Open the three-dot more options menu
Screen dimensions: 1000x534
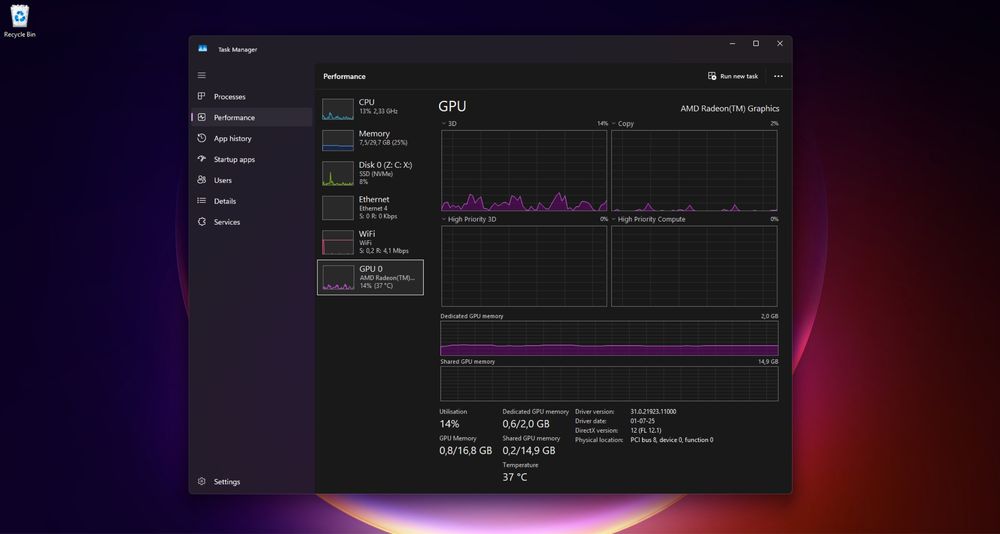pyautogui.click(x=778, y=76)
